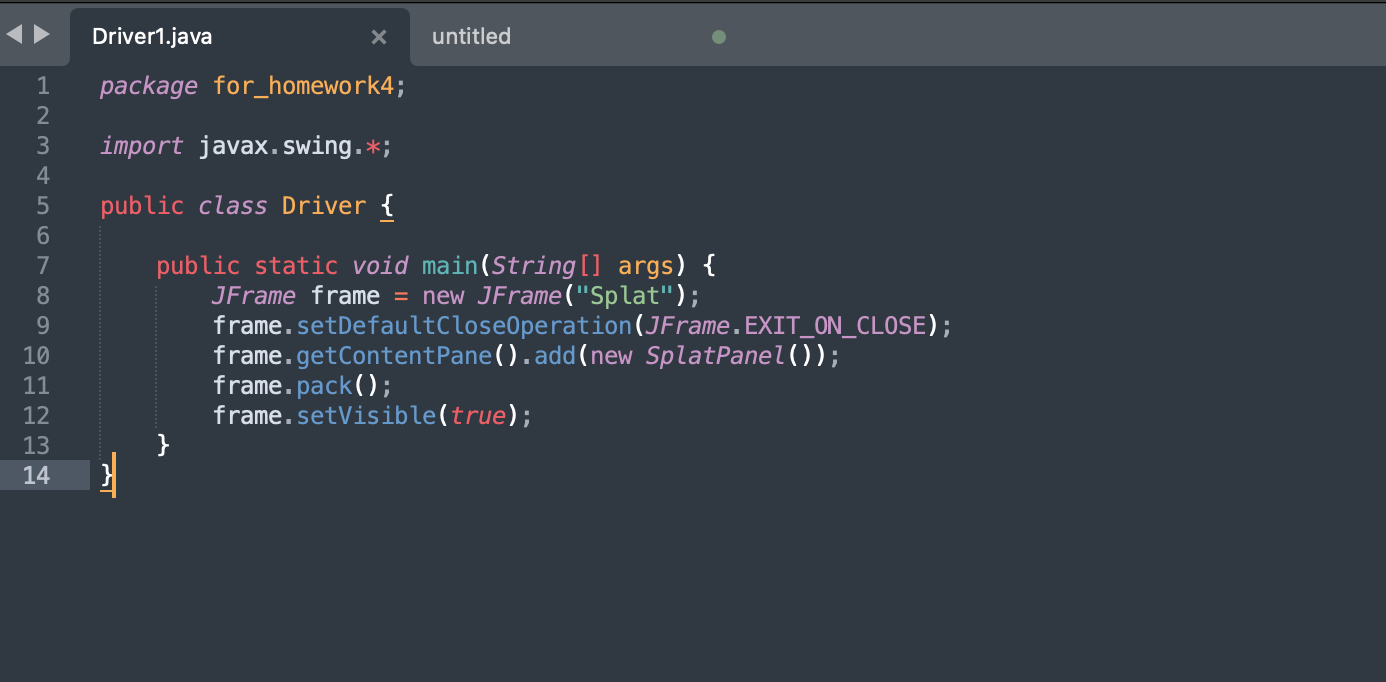
Task: Place cursor on the package for_homework4 statement
Action: pyautogui.click(x=250, y=86)
